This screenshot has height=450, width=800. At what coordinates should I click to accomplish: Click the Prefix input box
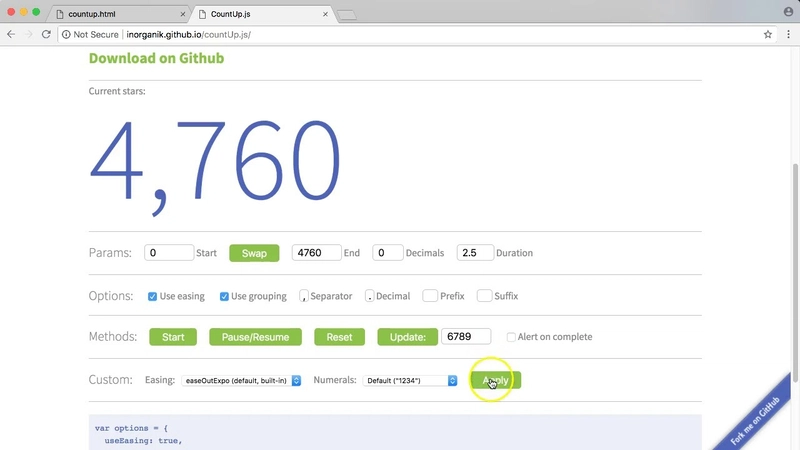click(430, 296)
